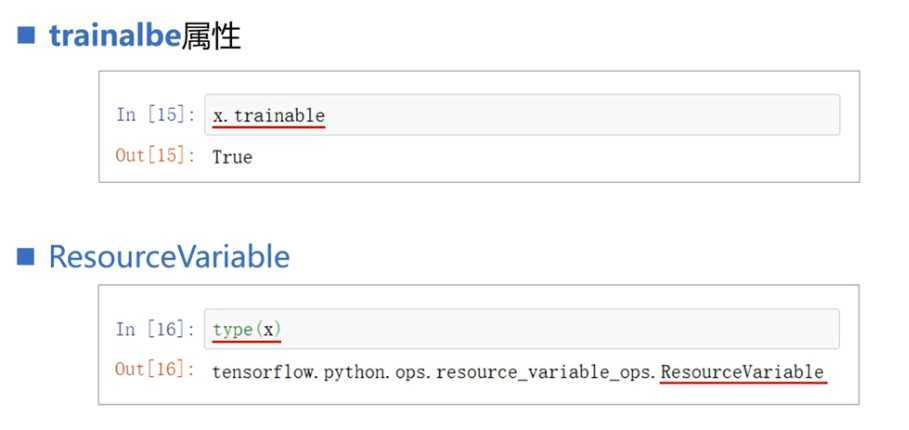Image resolution: width=909 pixels, height=430 pixels.
Task: Click the Out[15] prompt label
Action: point(155,156)
